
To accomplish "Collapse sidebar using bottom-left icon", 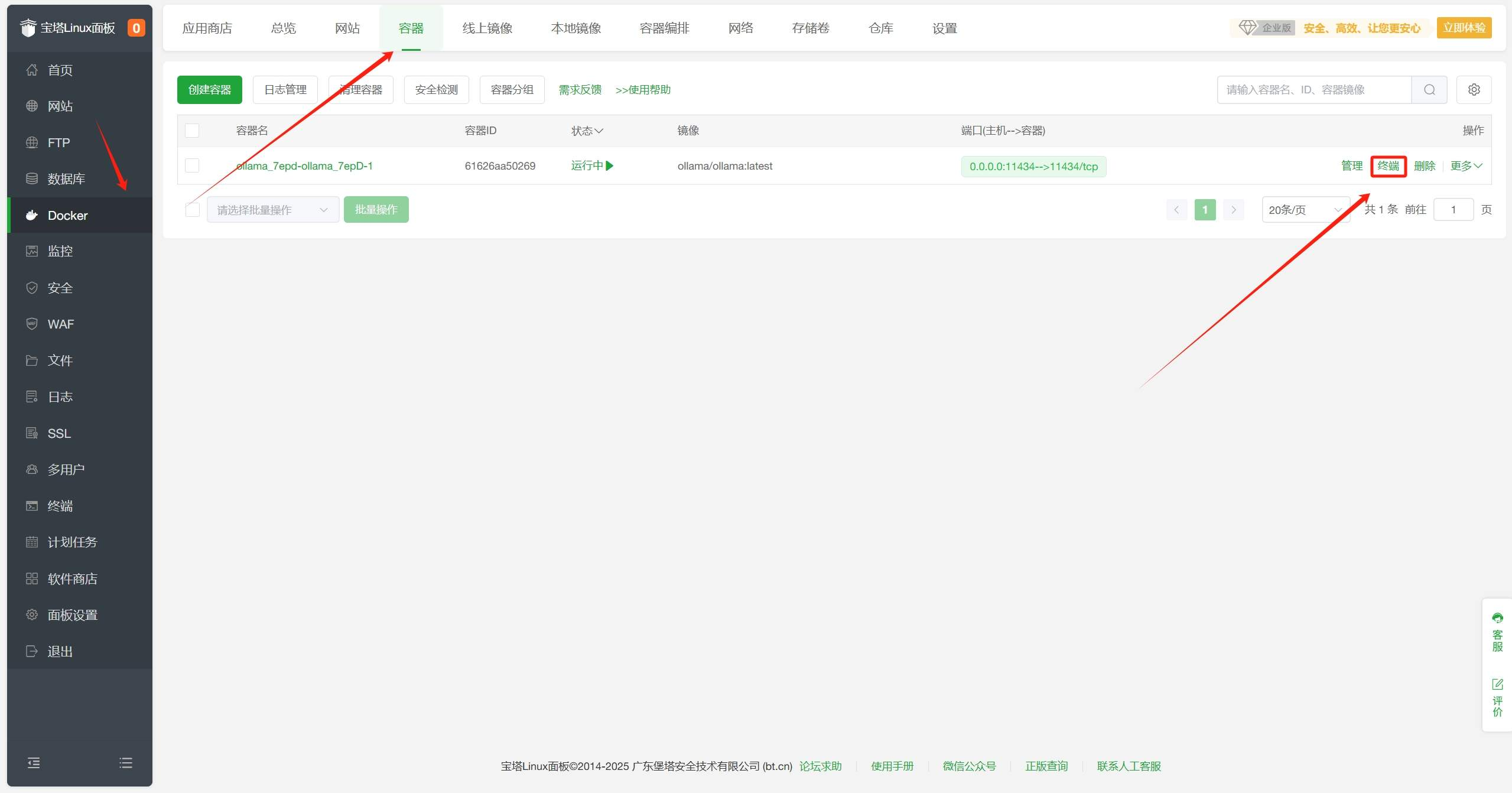I will click(x=34, y=763).
